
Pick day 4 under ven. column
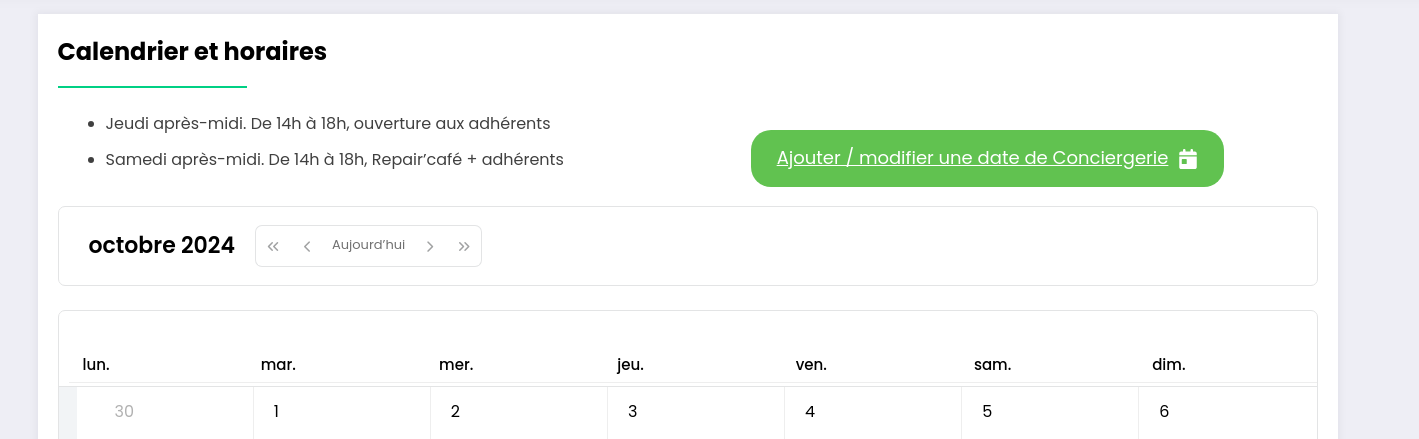(873, 413)
